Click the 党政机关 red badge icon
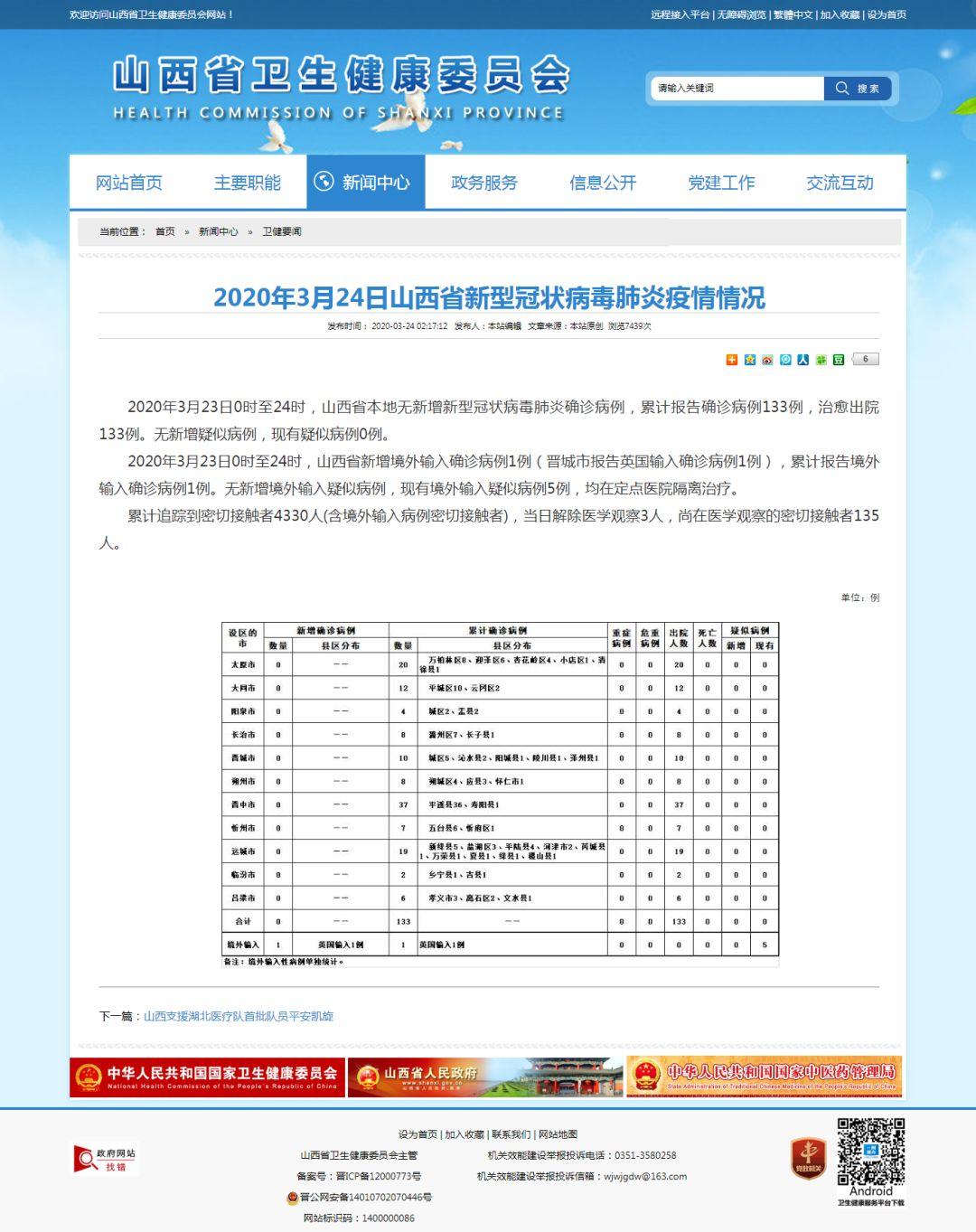976x1232 pixels. [808, 1159]
